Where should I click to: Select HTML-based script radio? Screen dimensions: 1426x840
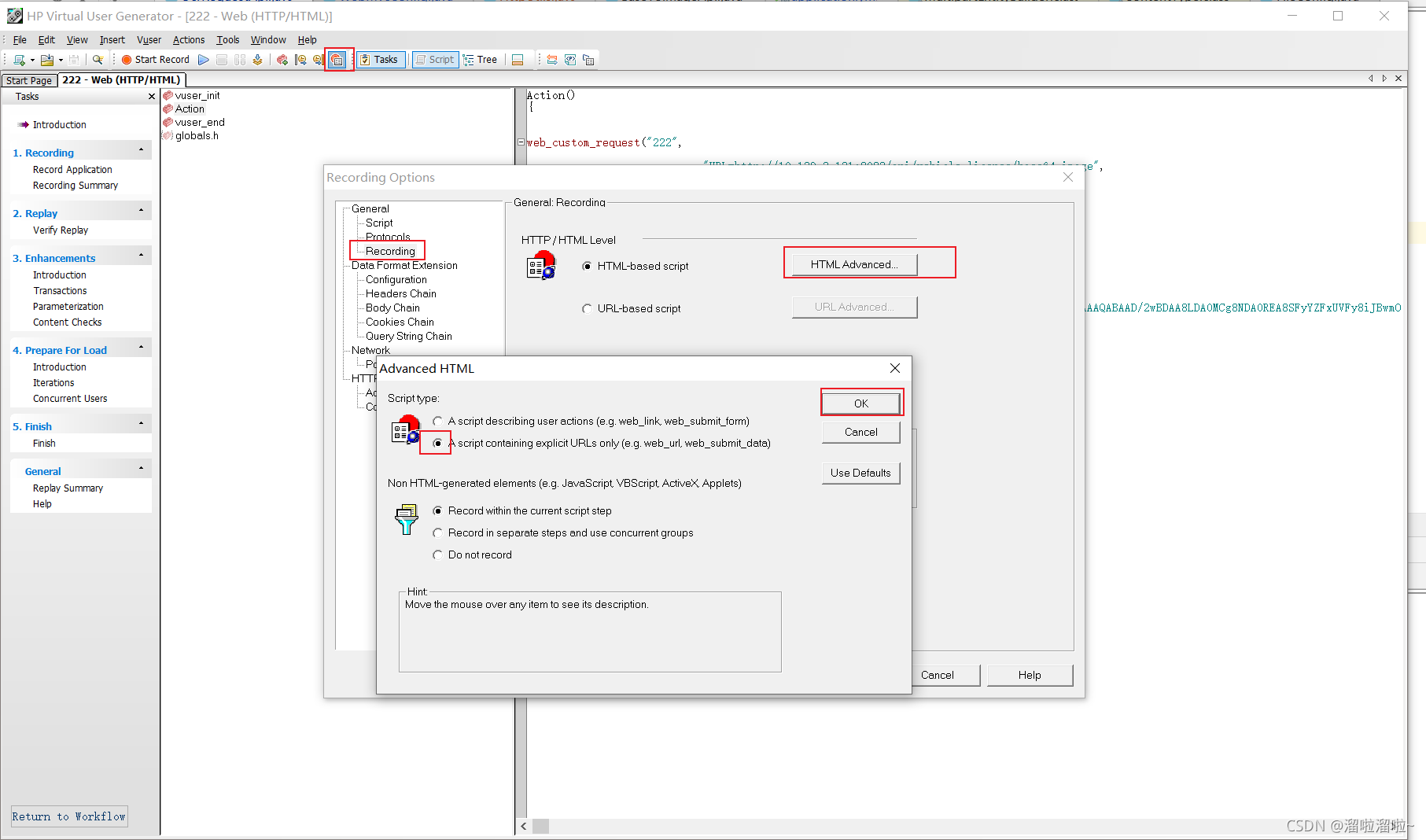(x=587, y=267)
